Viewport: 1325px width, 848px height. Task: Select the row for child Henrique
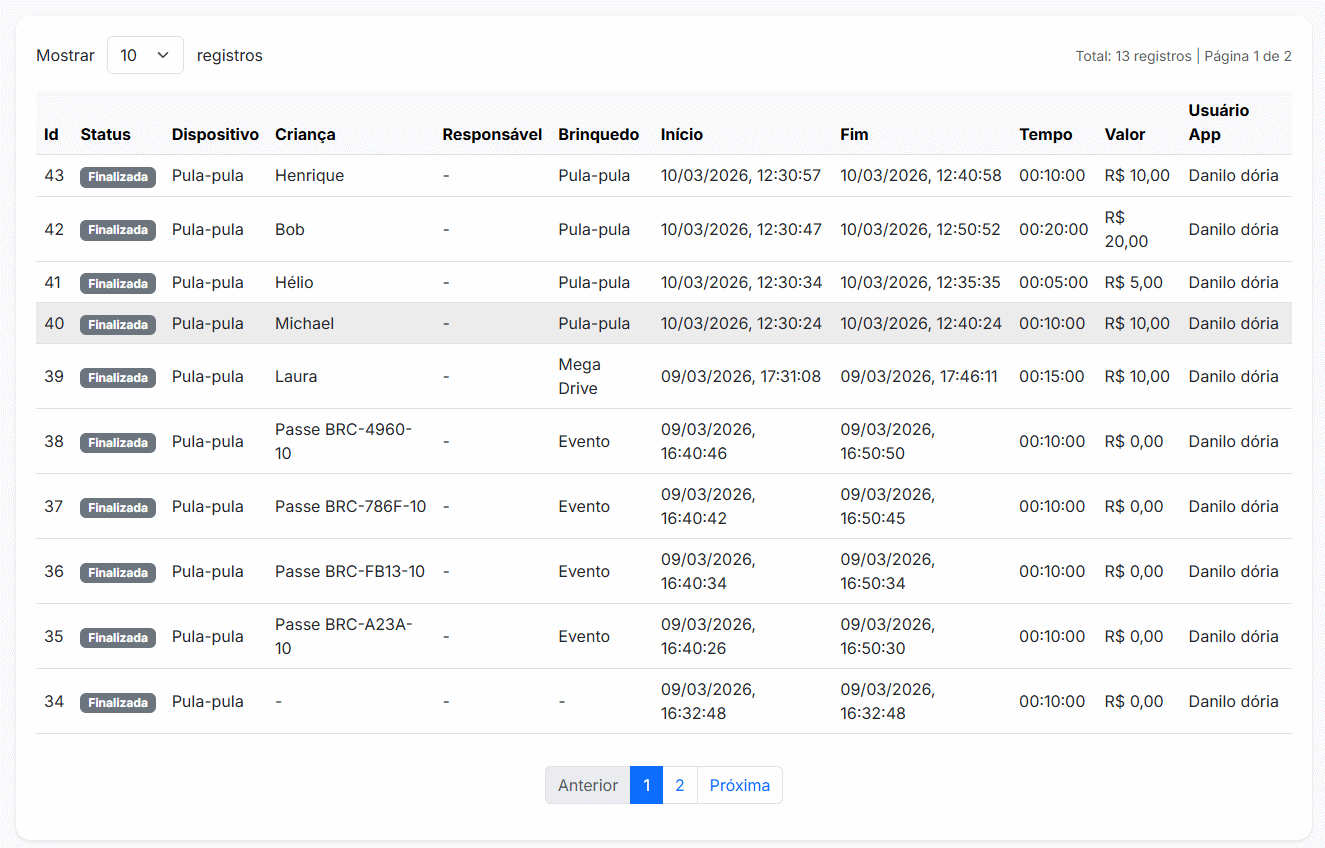309,176
